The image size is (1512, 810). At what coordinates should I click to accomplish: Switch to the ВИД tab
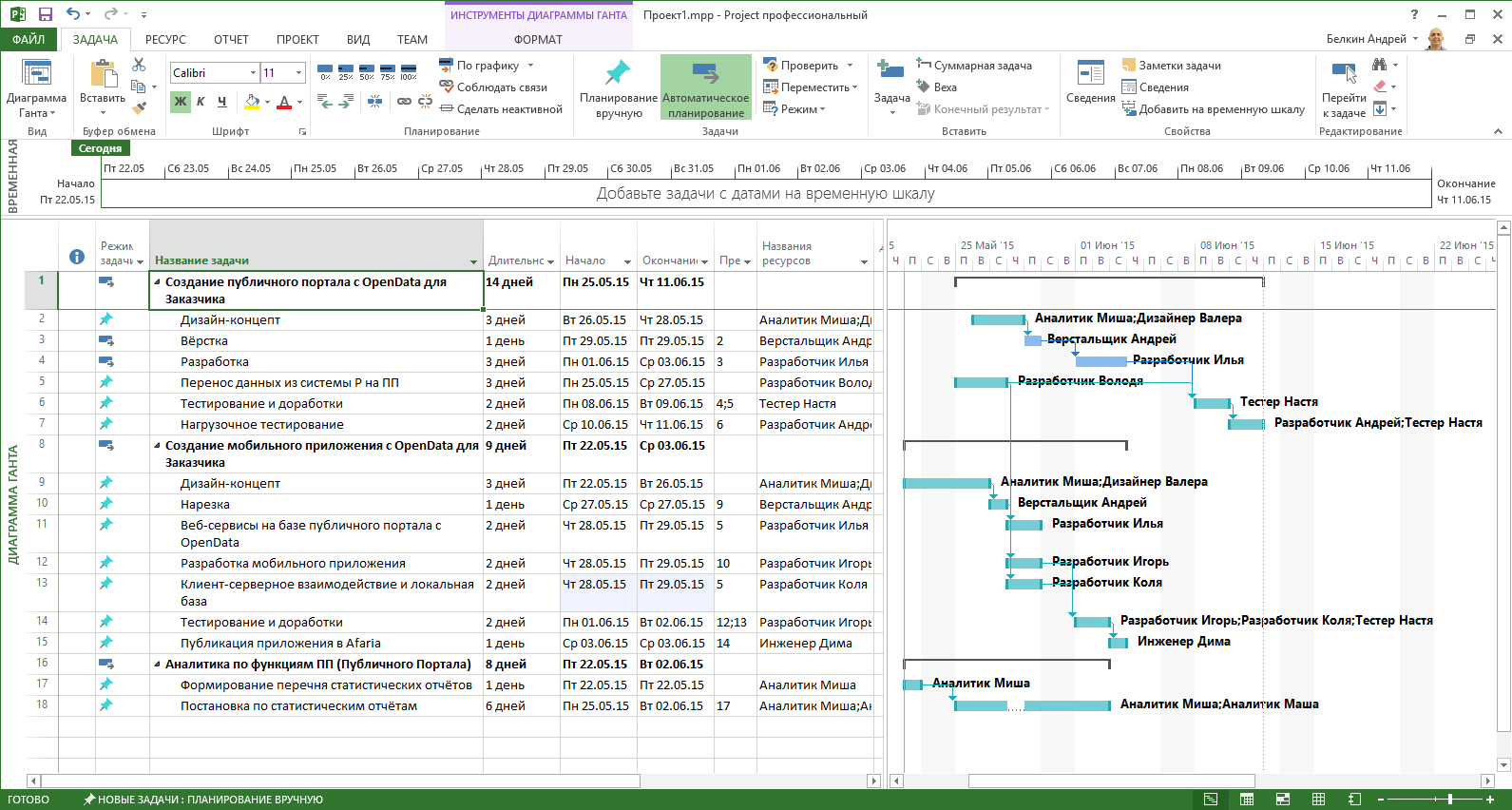pos(358,39)
